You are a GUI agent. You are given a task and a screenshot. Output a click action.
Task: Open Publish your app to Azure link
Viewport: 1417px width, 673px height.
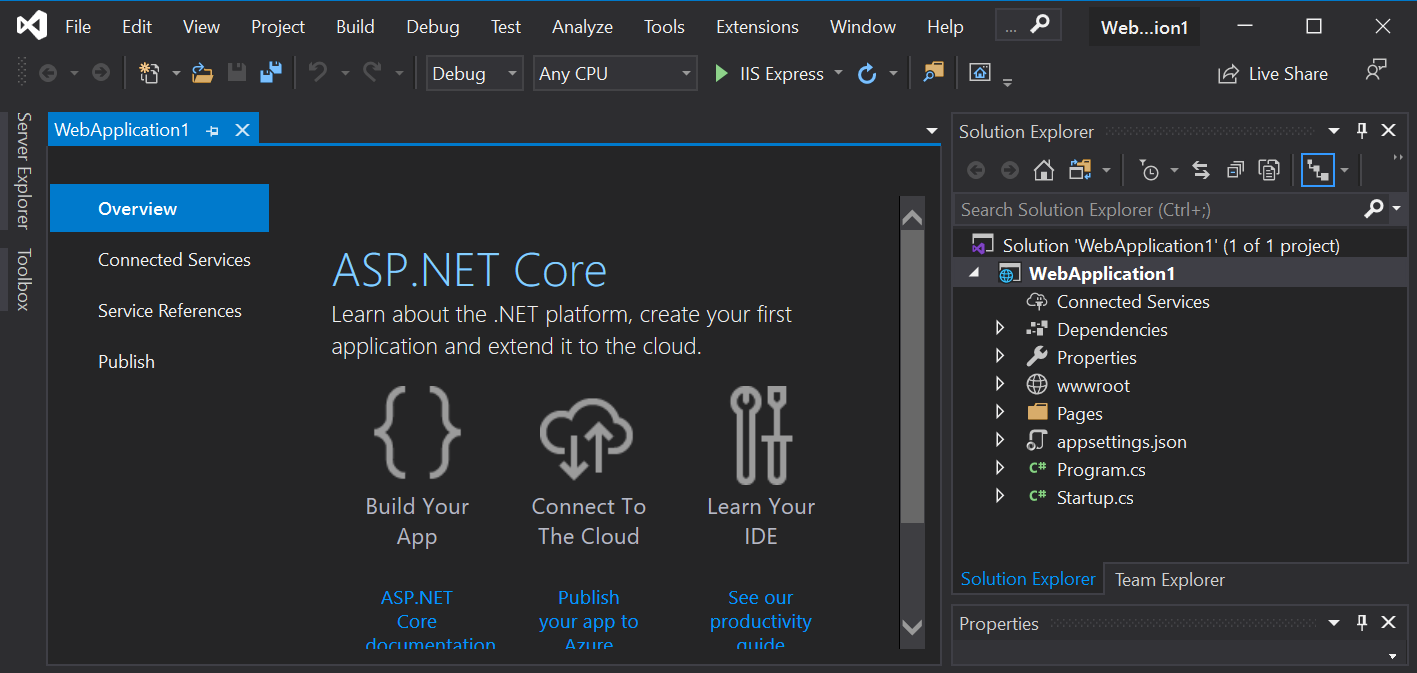pyautogui.click(x=588, y=621)
